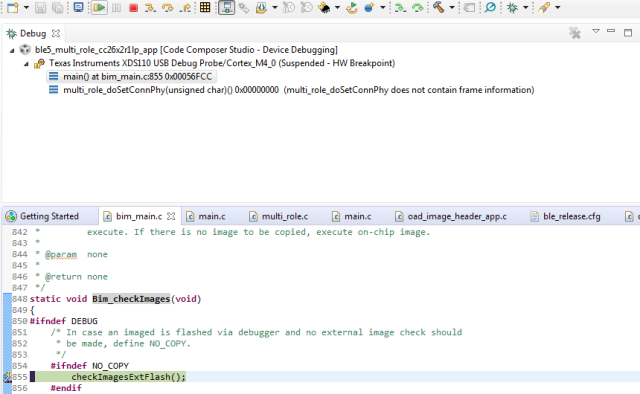This screenshot has height=394, width=640.
Task: Click line number 848 in the gutter
Action: [x=20, y=299]
